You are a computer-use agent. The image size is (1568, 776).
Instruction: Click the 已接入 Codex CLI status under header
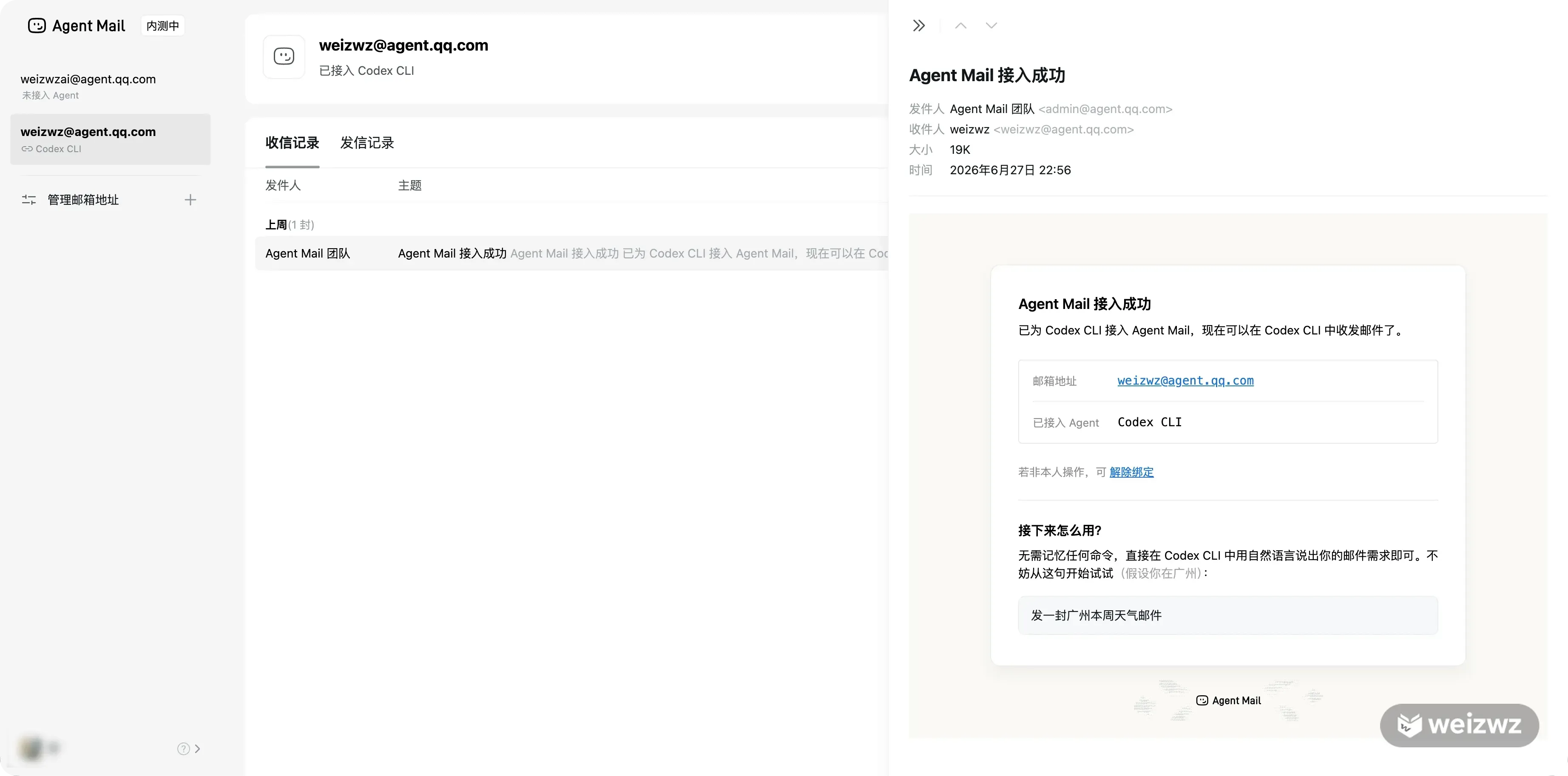click(x=366, y=71)
